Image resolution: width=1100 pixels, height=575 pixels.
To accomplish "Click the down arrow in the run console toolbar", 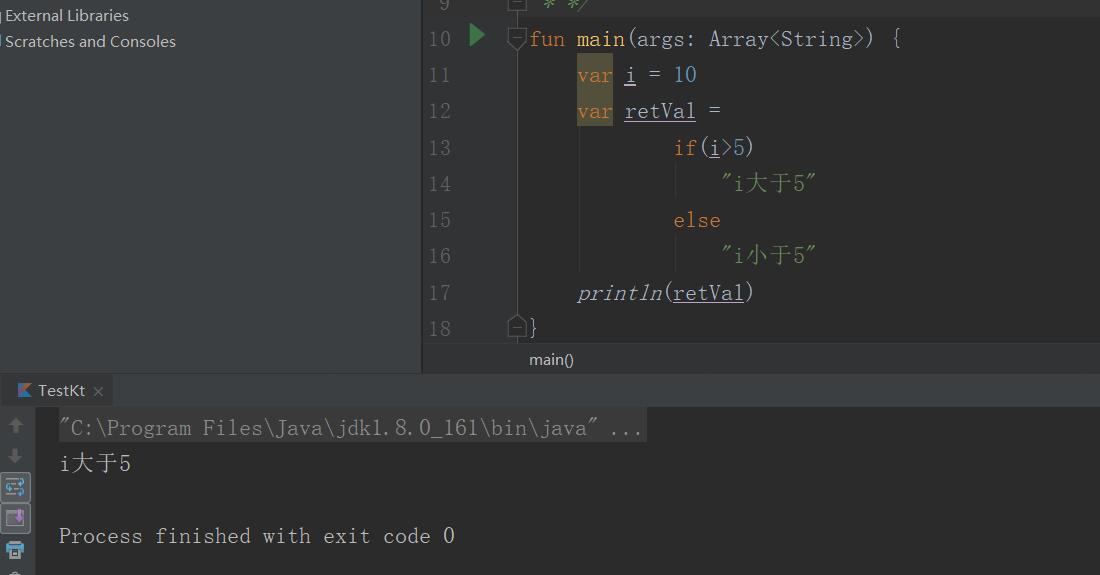I will click(15, 456).
